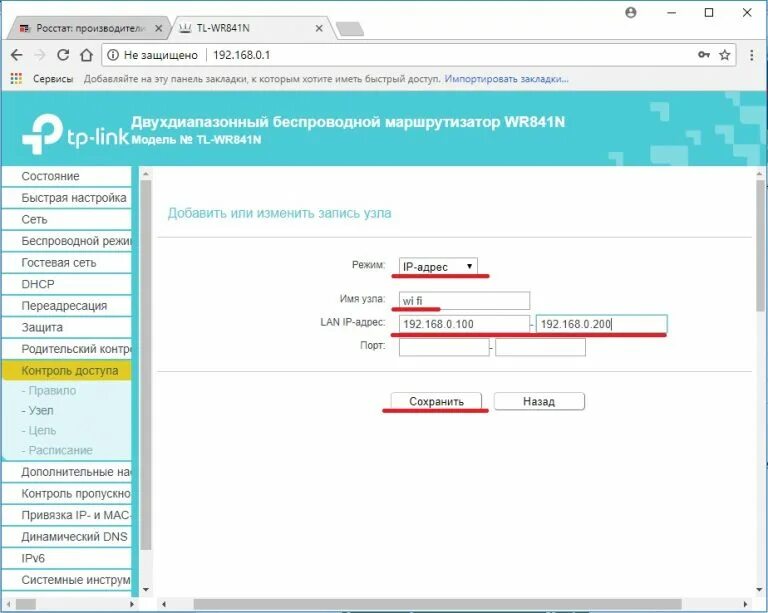The width and height of the screenshot is (768, 613).
Task: Open the Цель submenu item
Action: 42,430
